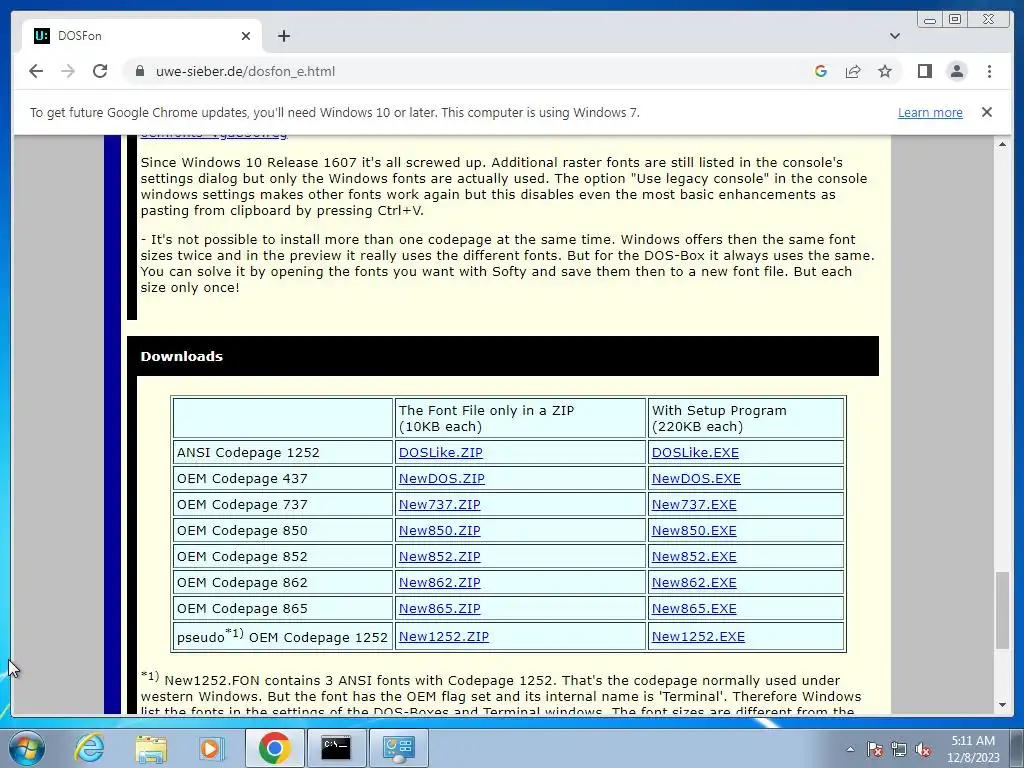Click The Font File only in a ZIP header
This screenshot has height=768, width=1024.
coord(520,419)
